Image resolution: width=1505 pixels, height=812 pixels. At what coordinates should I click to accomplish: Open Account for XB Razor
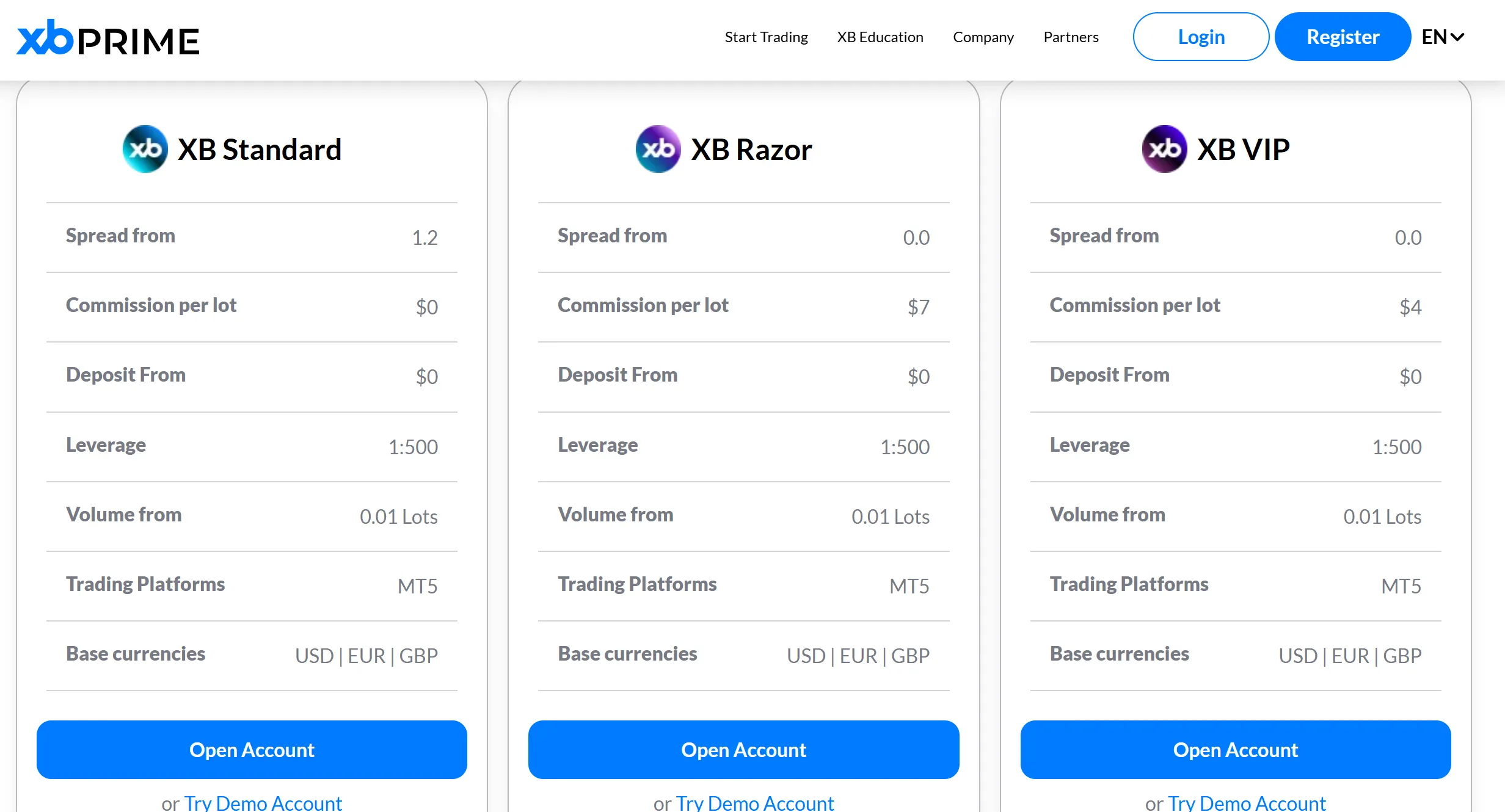coord(743,750)
